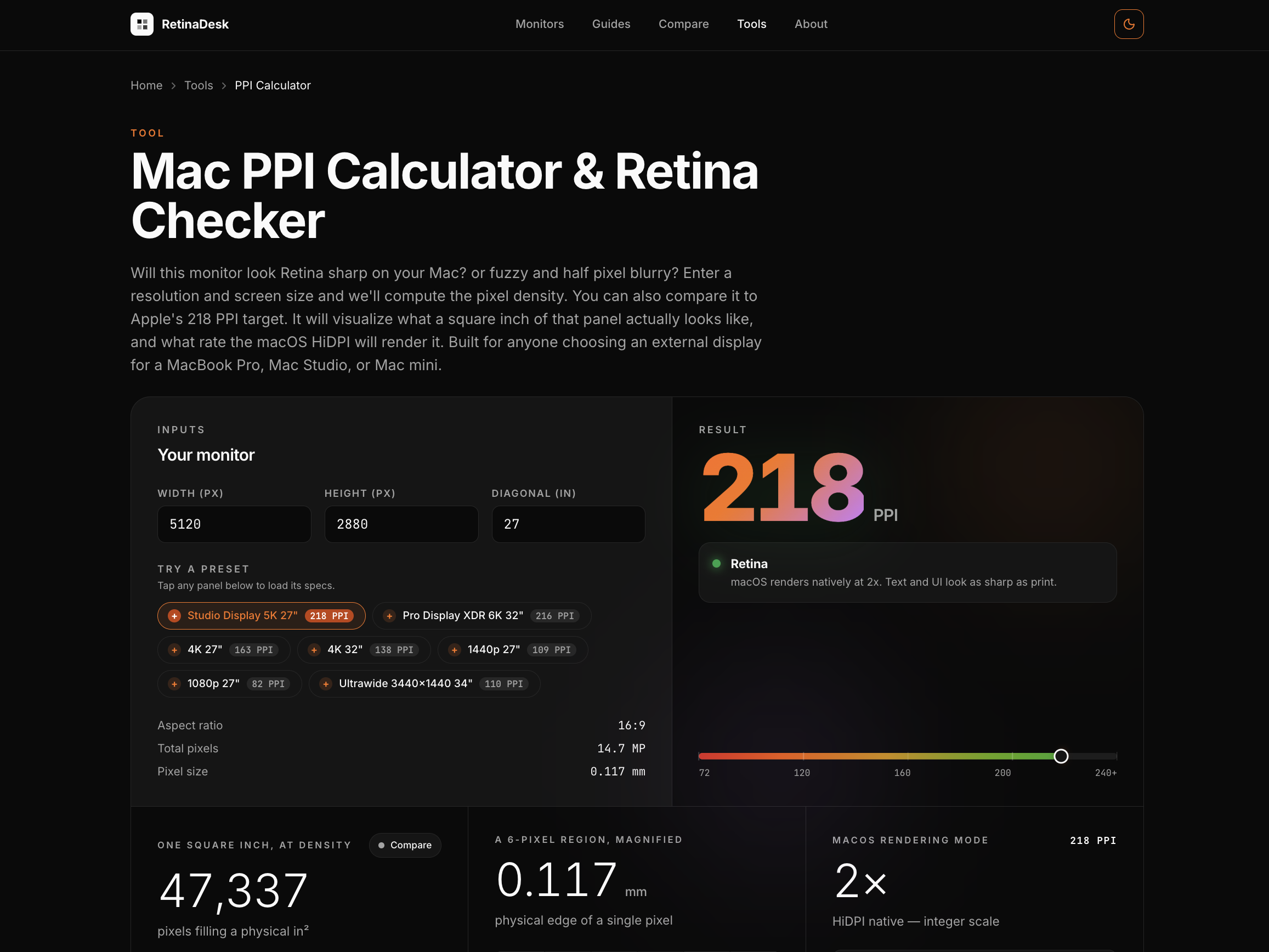Click the Pixel size value 0.117 mm

(x=617, y=771)
